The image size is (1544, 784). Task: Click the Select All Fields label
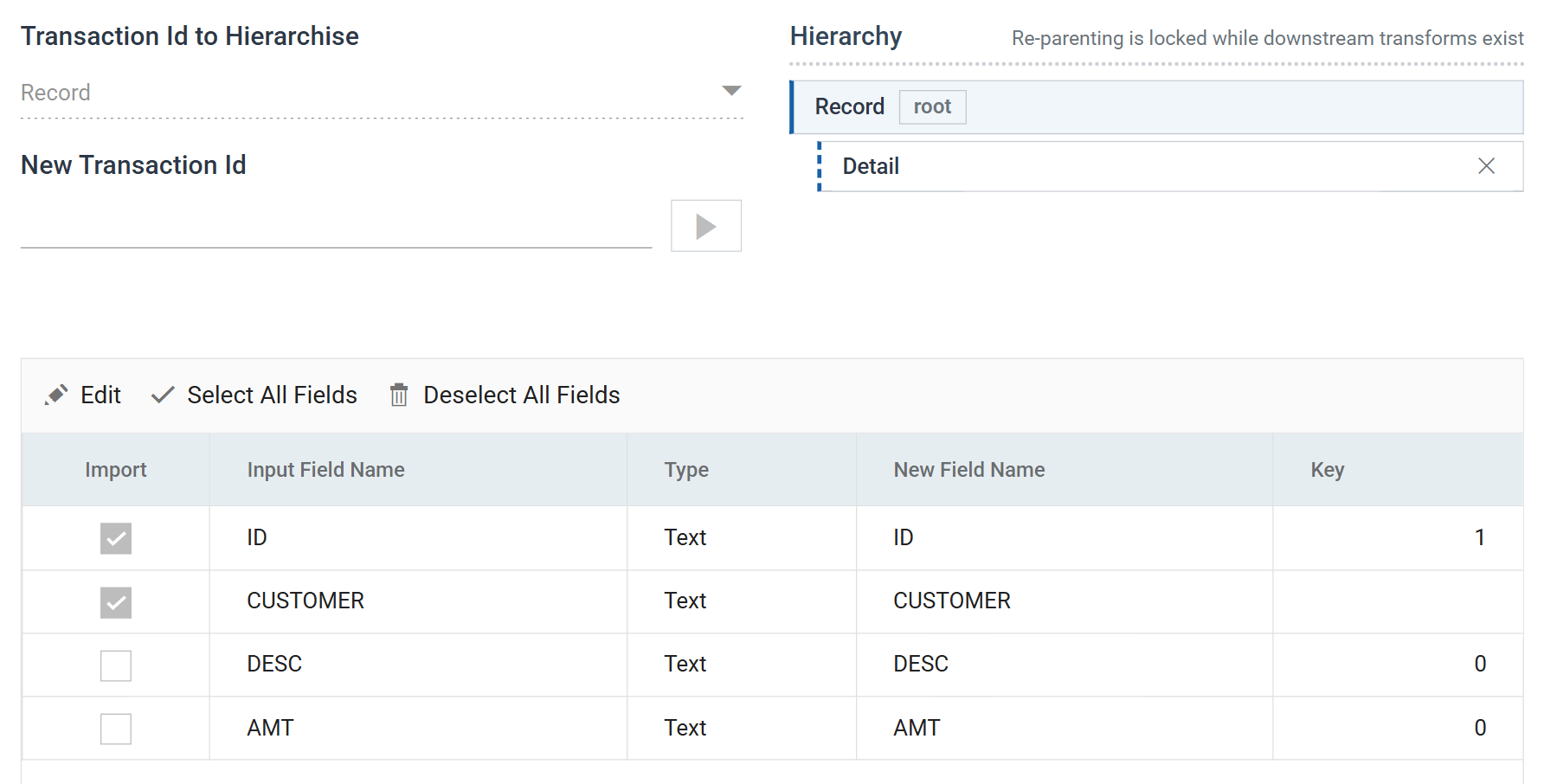click(272, 395)
